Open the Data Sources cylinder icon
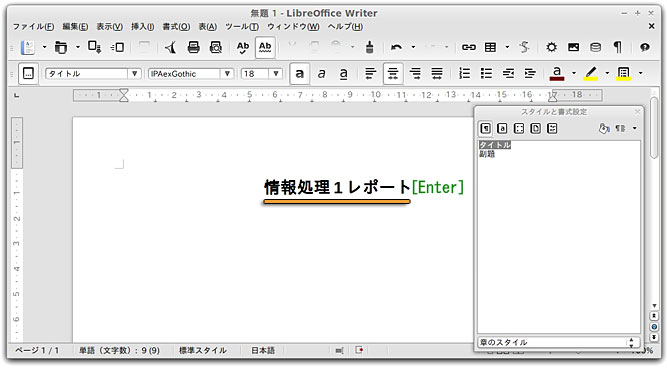This screenshot has height=368, width=667. (x=596, y=47)
